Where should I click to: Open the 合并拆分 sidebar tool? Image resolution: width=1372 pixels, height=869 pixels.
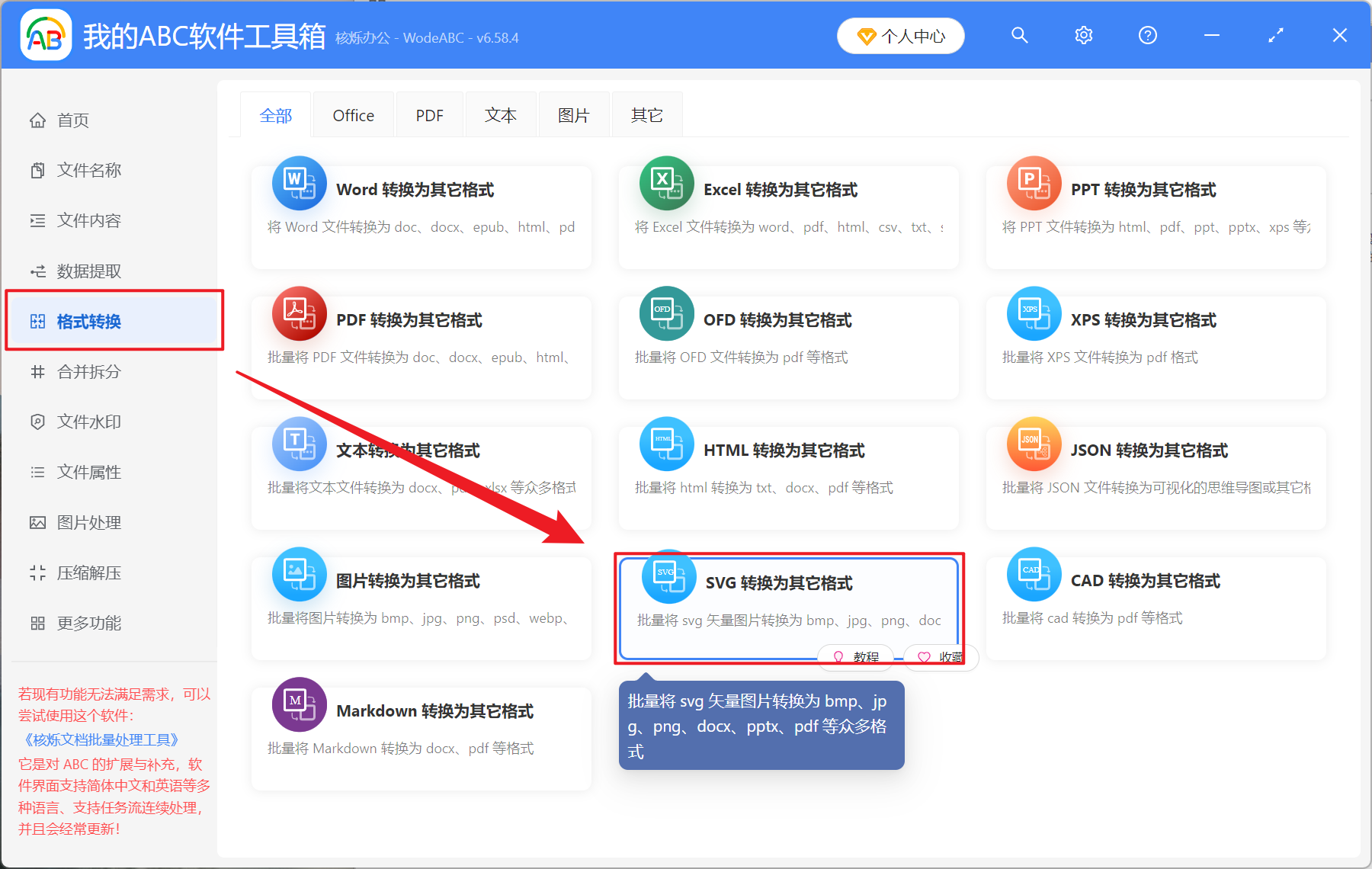tap(88, 371)
